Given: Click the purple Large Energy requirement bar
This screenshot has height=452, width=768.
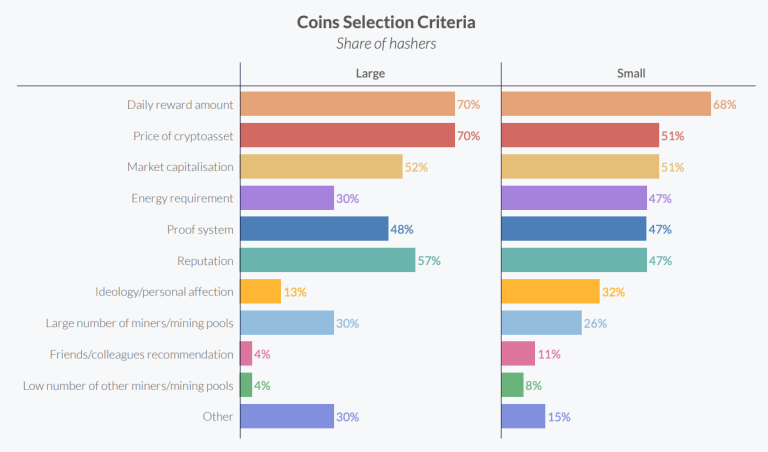Looking at the screenshot, I should point(287,198).
